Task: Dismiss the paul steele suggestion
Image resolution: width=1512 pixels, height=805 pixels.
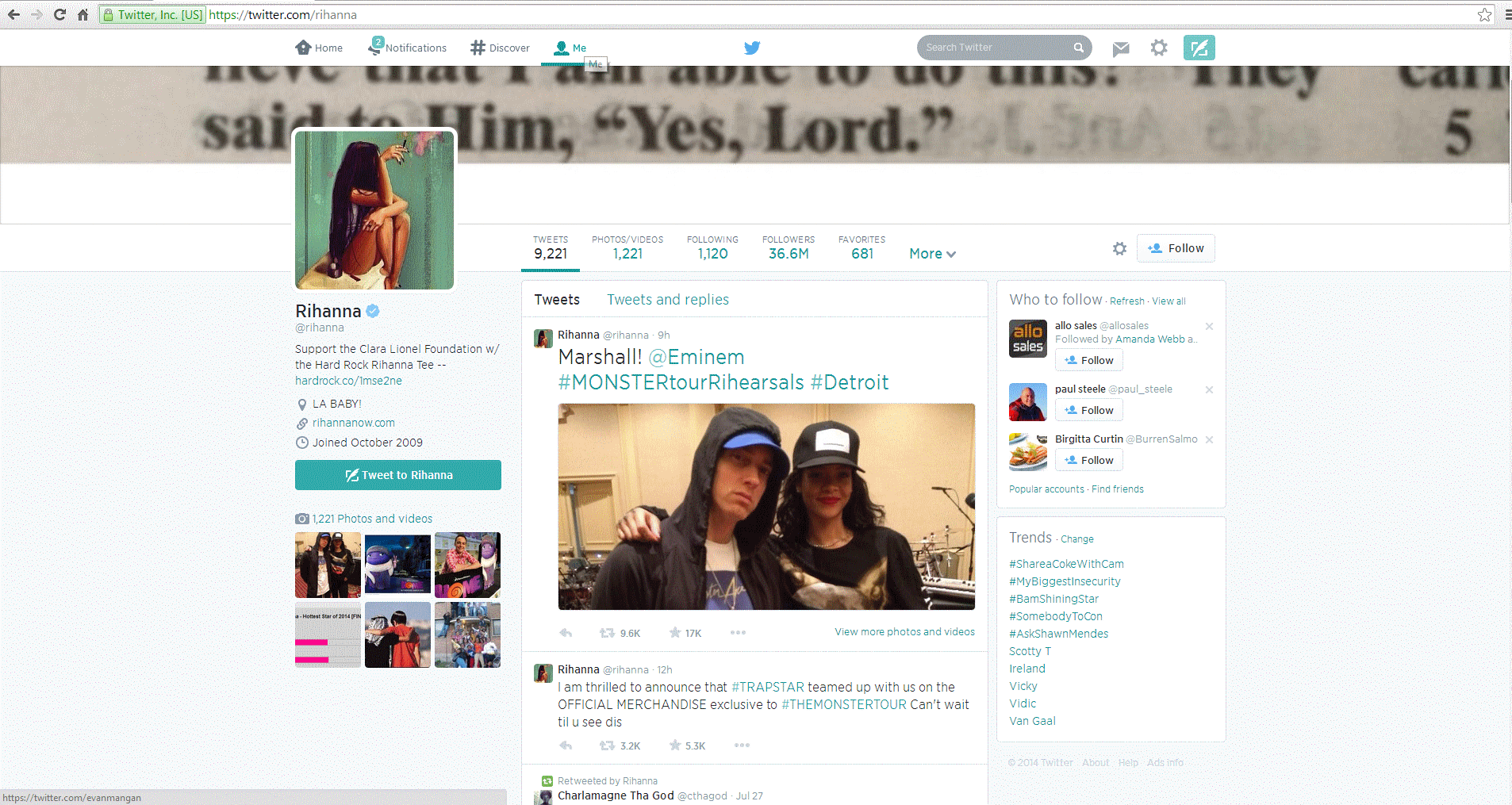Action: pyautogui.click(x=1209, y=389)
